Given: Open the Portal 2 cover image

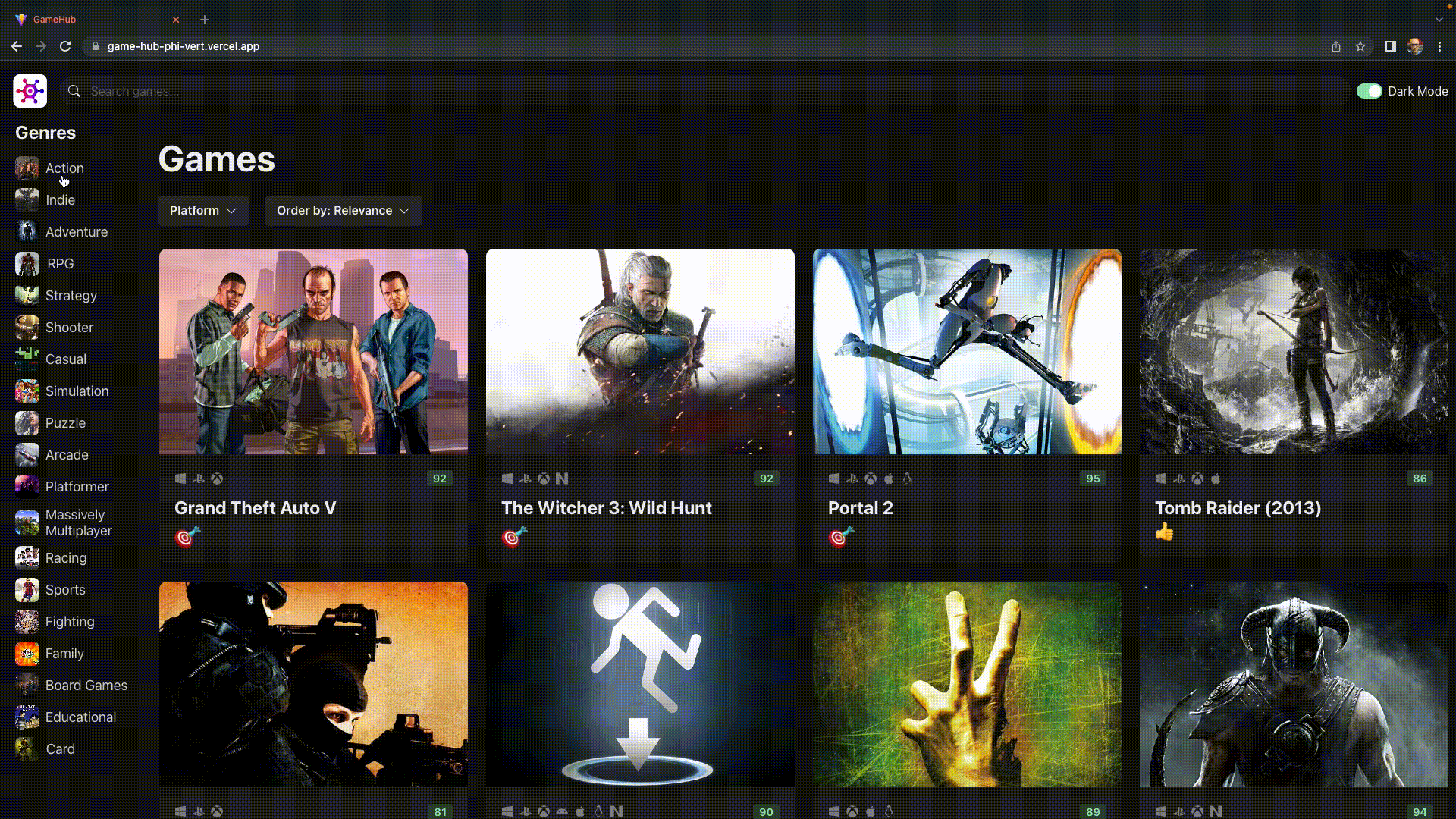Looking at the screenshot, I should click(967, 352).
